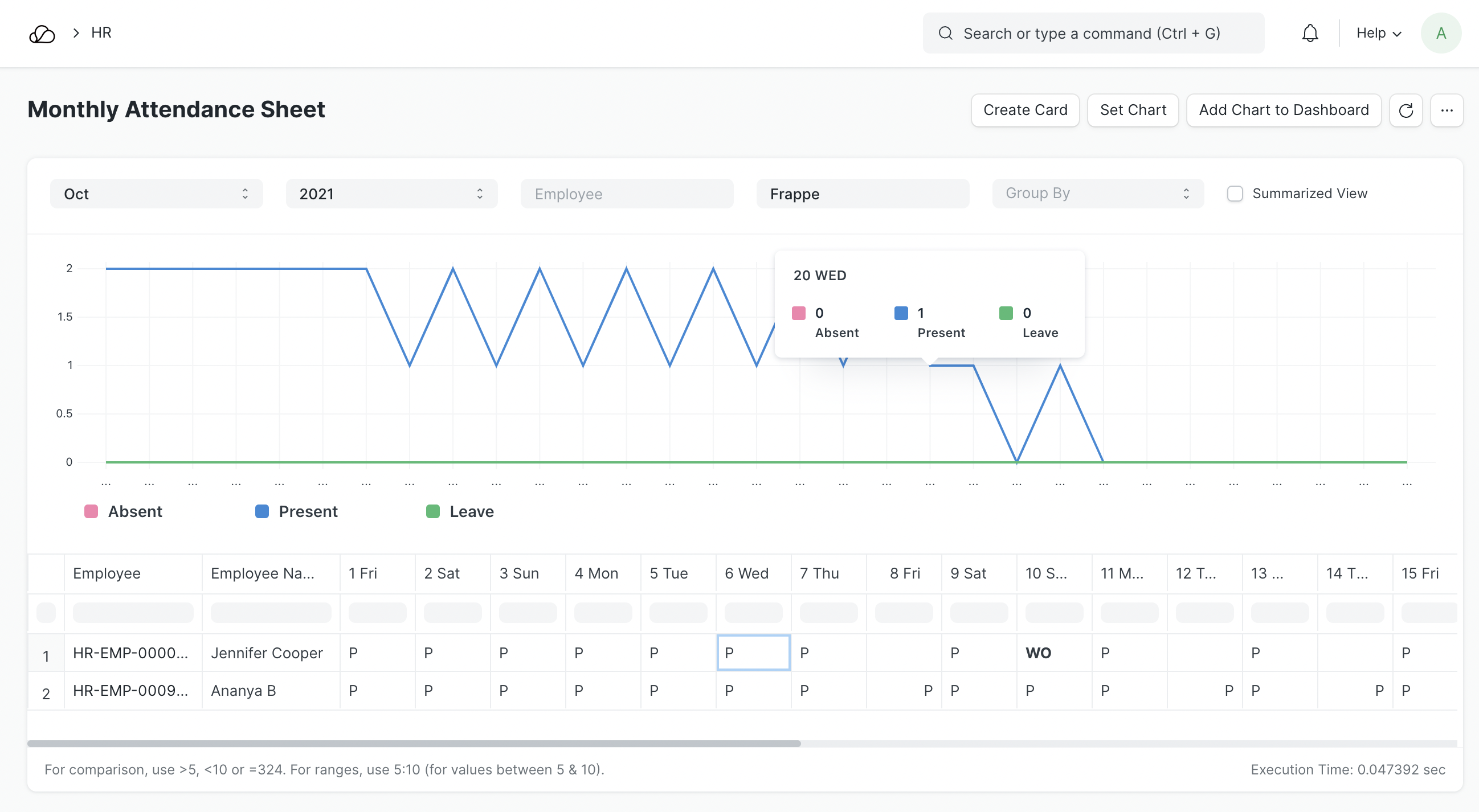
Task: Open the three-dot more options menu
Action: 1447,110
